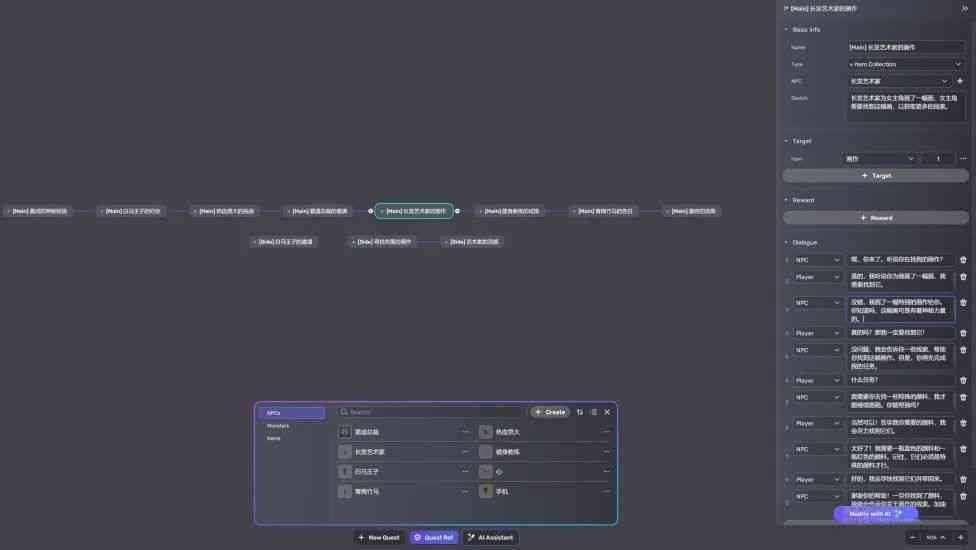Click Create in the reference panel
The height and width of the screenshot is (550, 976).
point(550,412)
